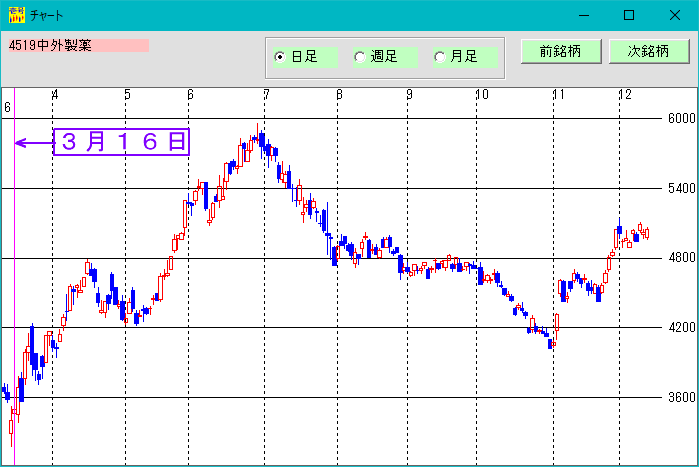The width and height of the screenshot is (699, 467).
Task: Click the 6000 price axis label
Action: (x=681, y=118)
